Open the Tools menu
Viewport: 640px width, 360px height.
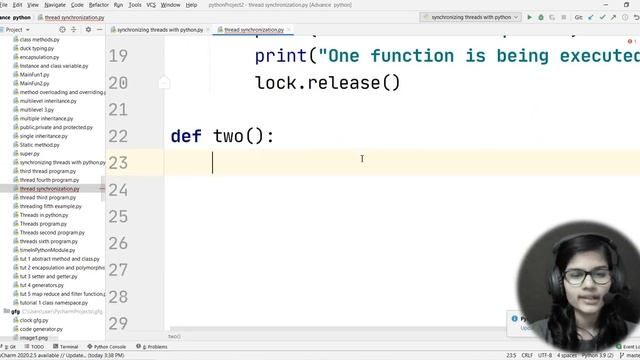coord(135,5)
